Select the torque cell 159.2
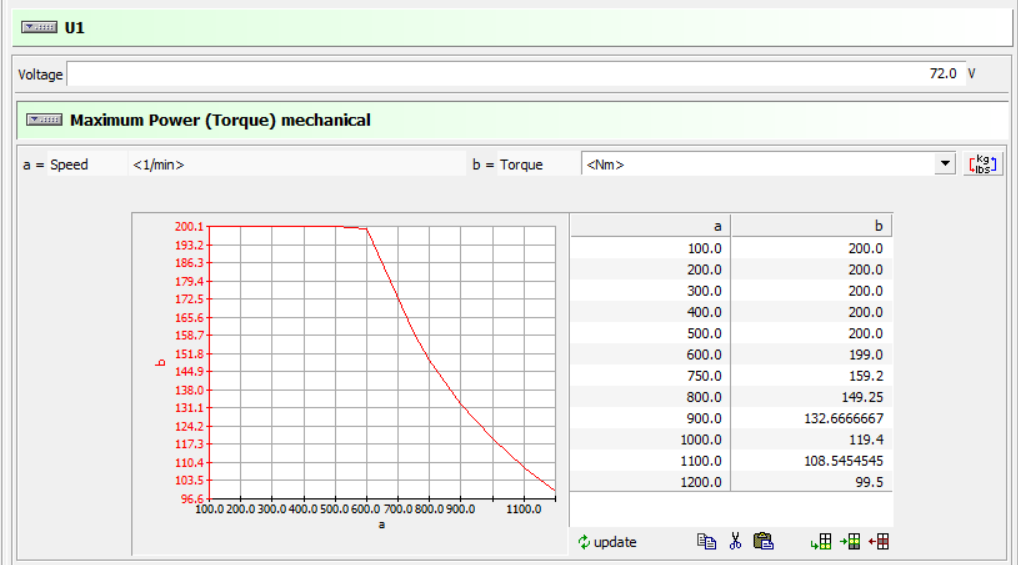 pos(812,376)
